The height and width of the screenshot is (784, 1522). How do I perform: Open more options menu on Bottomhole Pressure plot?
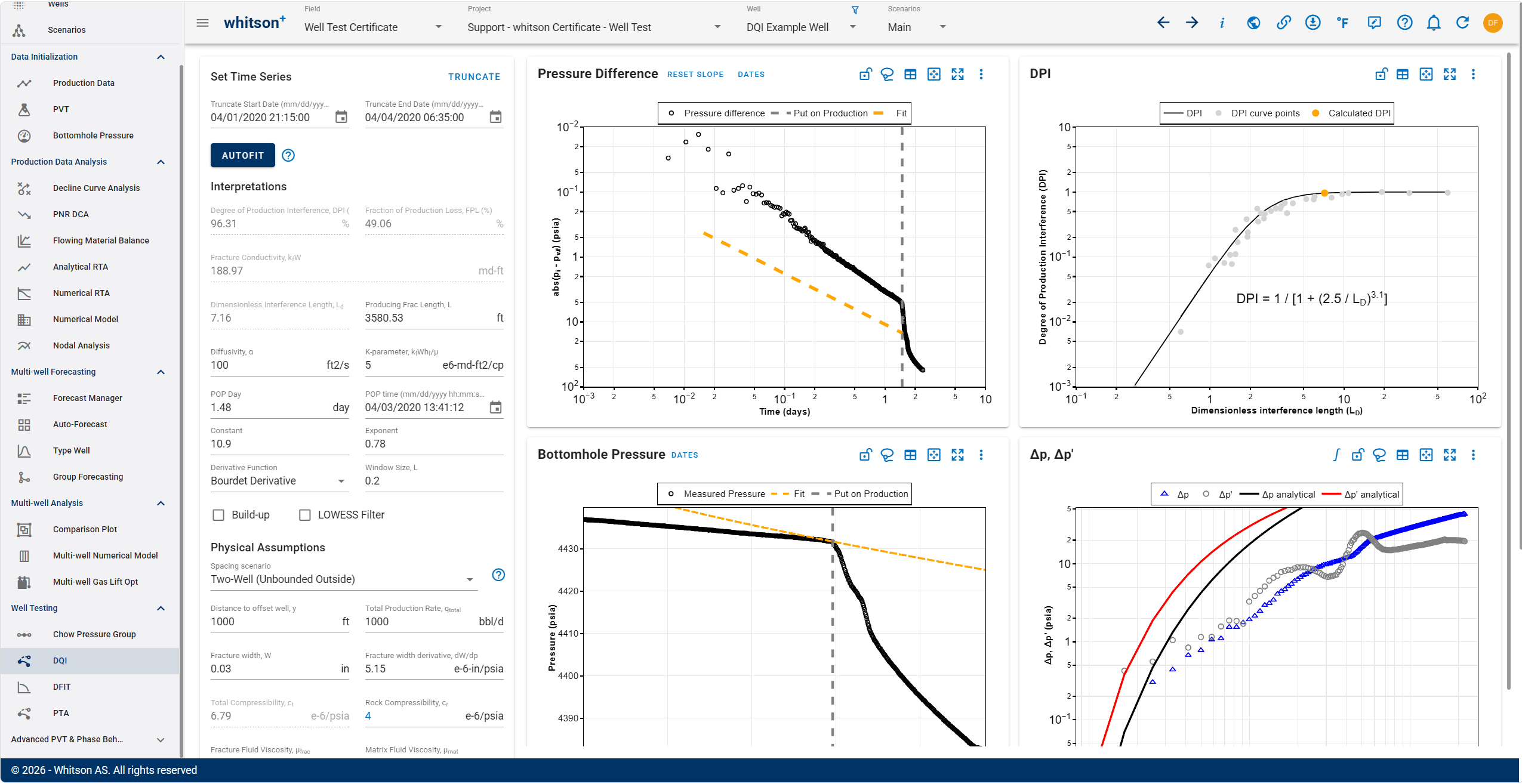click(981, 455)
